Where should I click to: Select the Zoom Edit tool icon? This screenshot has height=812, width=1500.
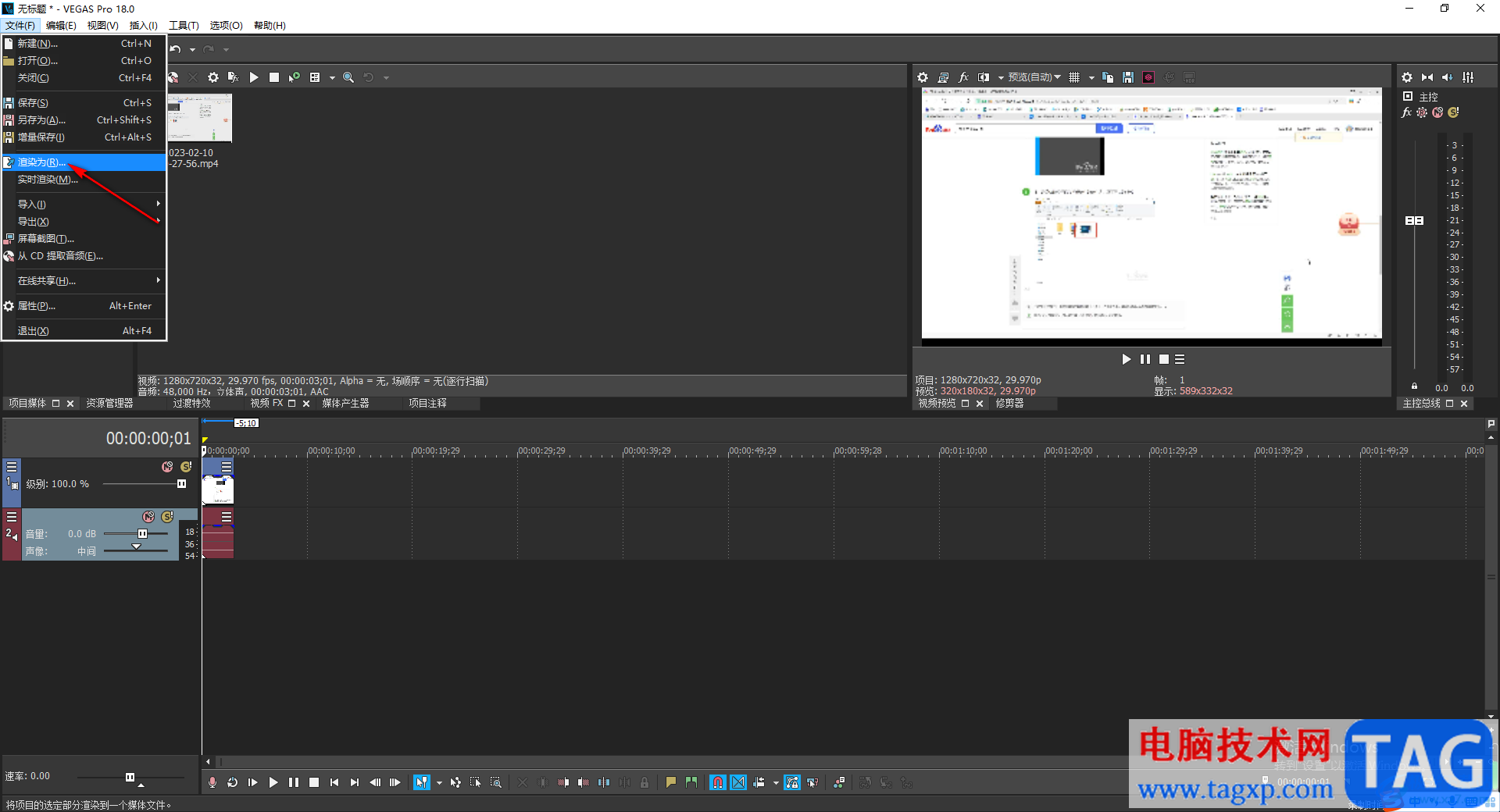[496, 782]
